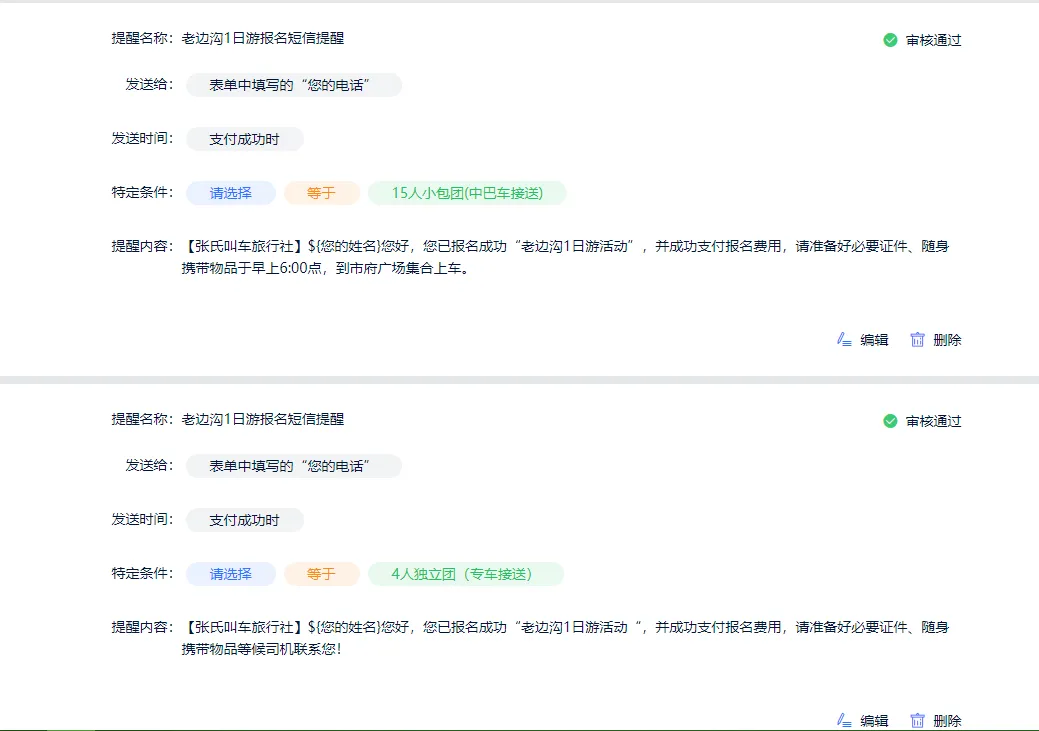Open the 请选择 condition field in the top reminder
The height and width of the screenshot is (731, 1039).
click(230, 193)
